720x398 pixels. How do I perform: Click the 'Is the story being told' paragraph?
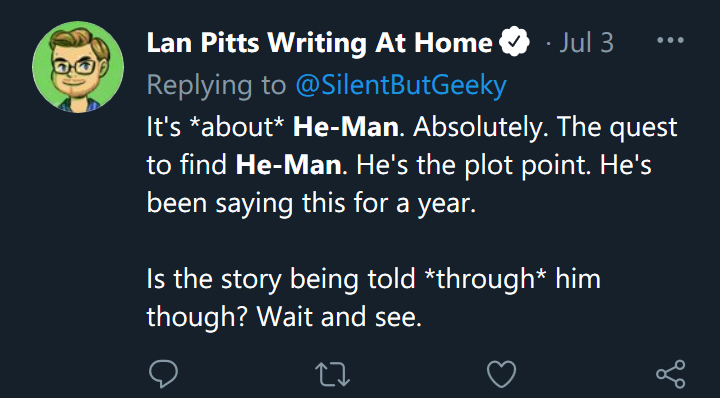point(374,297)
